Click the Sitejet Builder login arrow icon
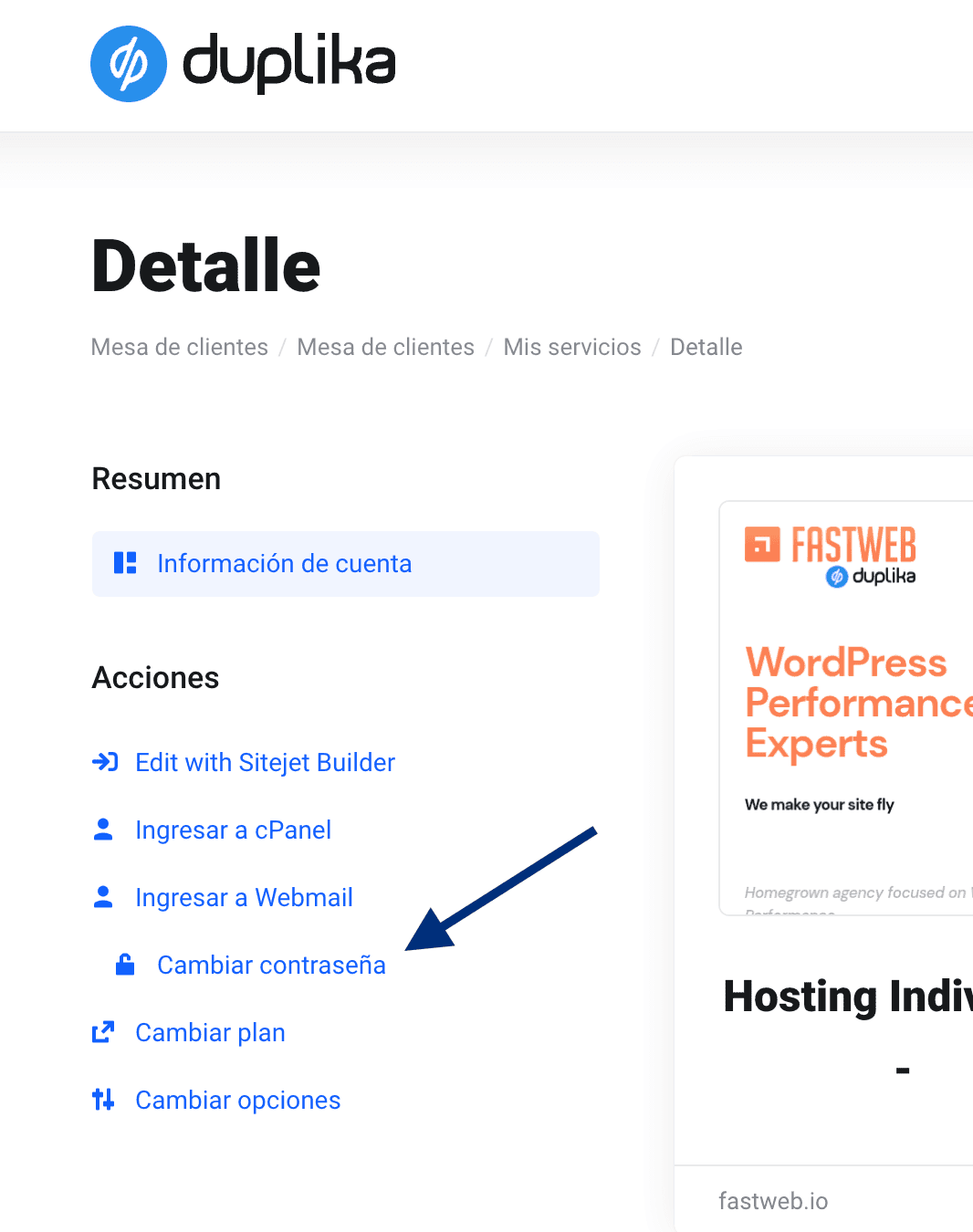This screenshot has height=1232, width=973. pyautogui.click(x=105, y=762)
